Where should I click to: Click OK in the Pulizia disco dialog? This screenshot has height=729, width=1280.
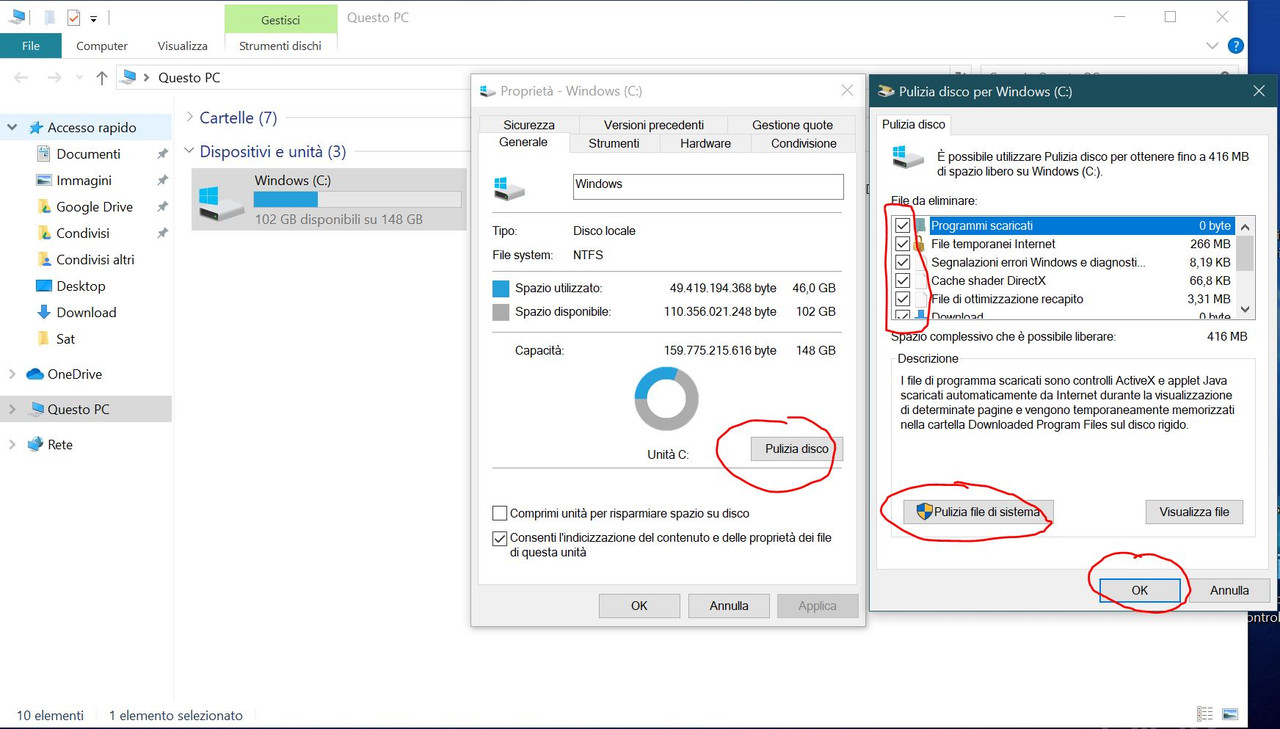point(1140,590)
